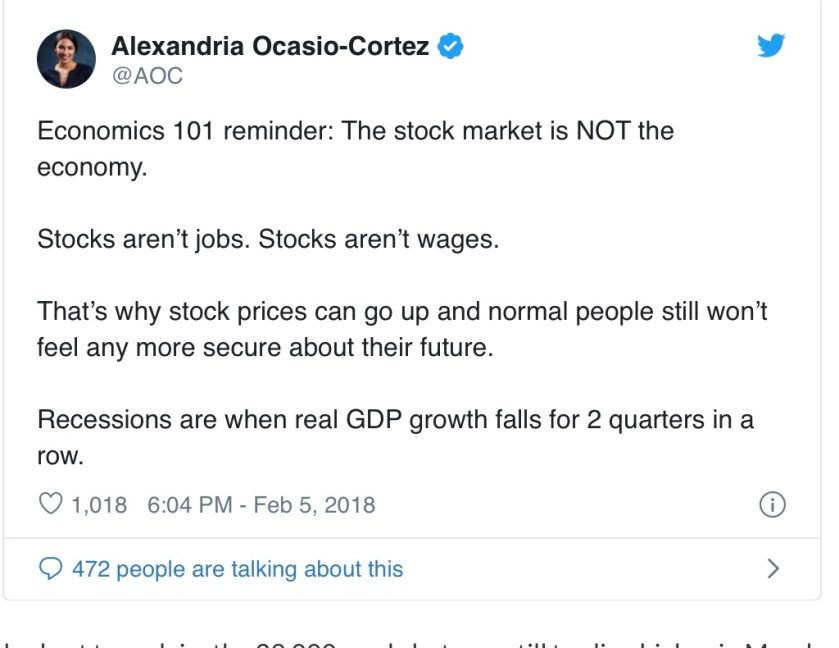Click the sentence 'Stocks aren't wages.'
The height and width of the screenshot is (648, 839).
[x=378, y=240]
